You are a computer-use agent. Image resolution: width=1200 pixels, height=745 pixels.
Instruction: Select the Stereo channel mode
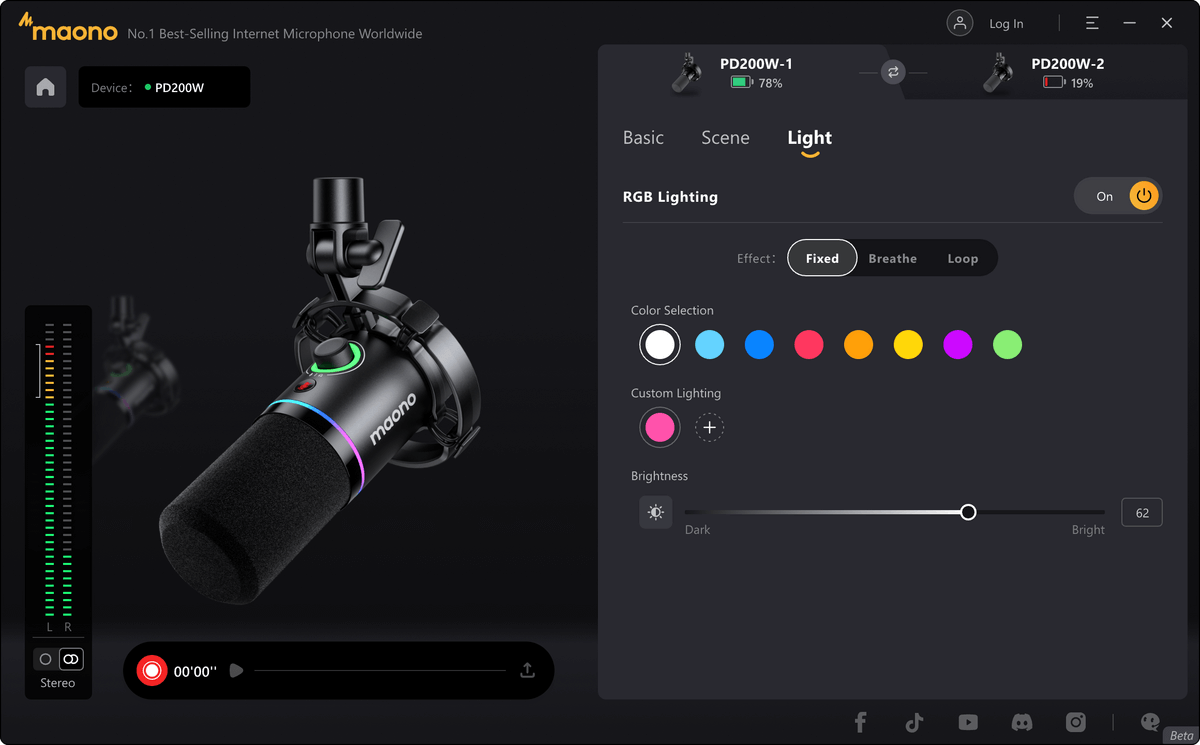71,659
